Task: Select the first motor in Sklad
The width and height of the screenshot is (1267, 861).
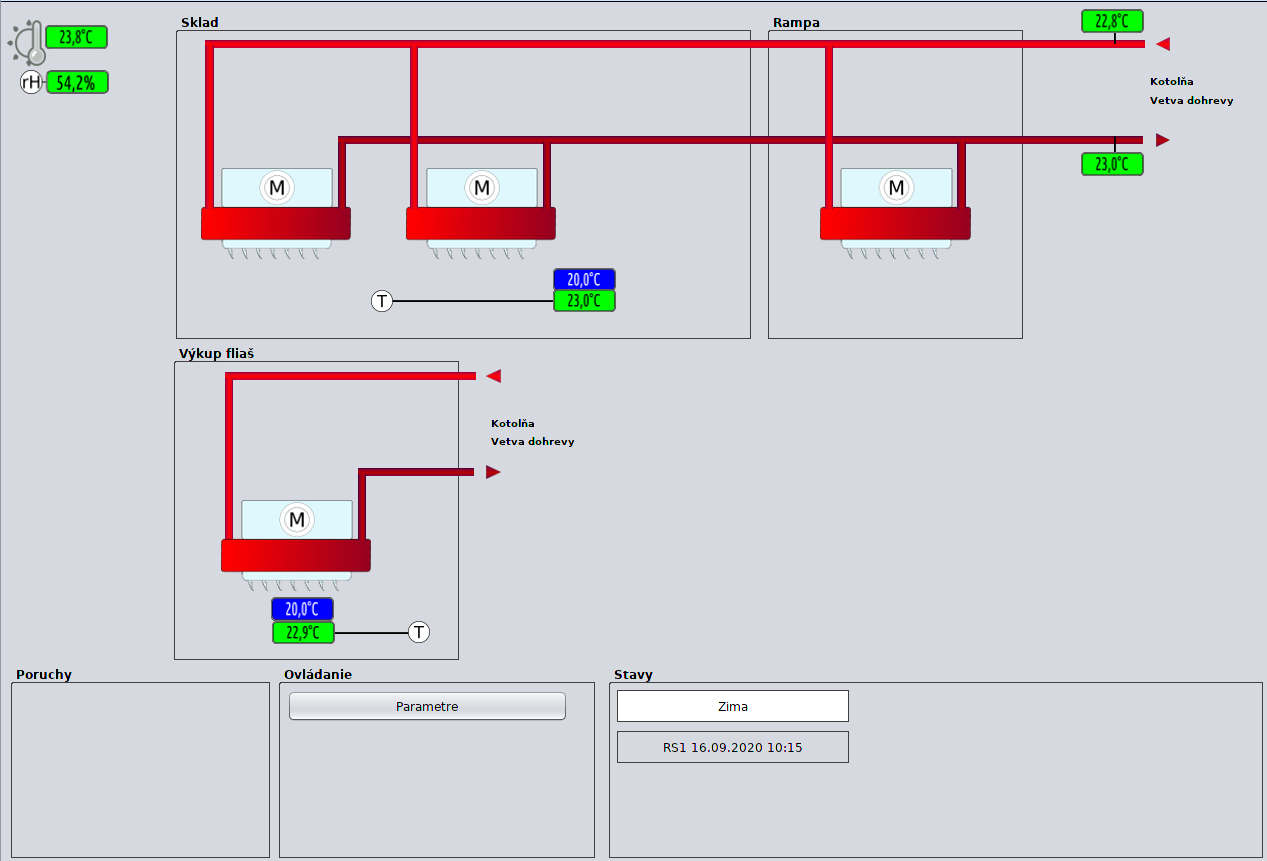Action: point(276,187)
